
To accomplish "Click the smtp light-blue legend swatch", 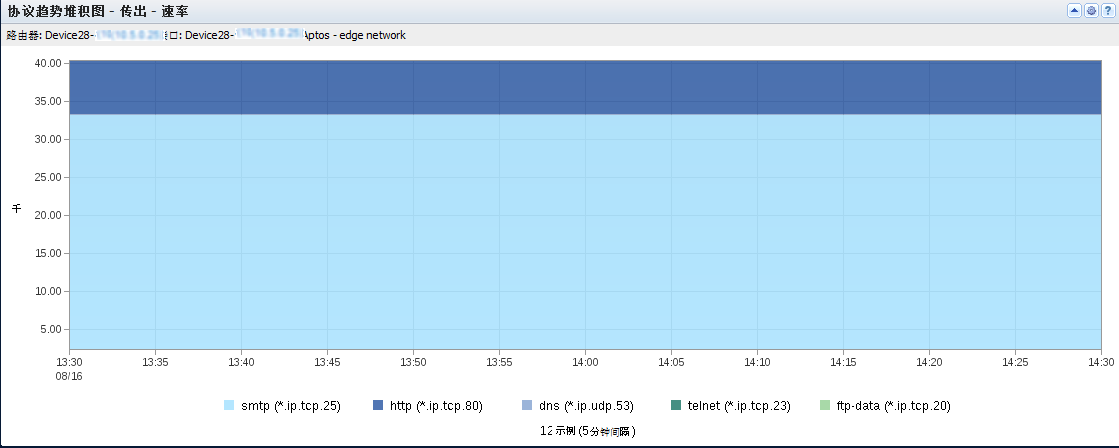I will click(229, 406).
